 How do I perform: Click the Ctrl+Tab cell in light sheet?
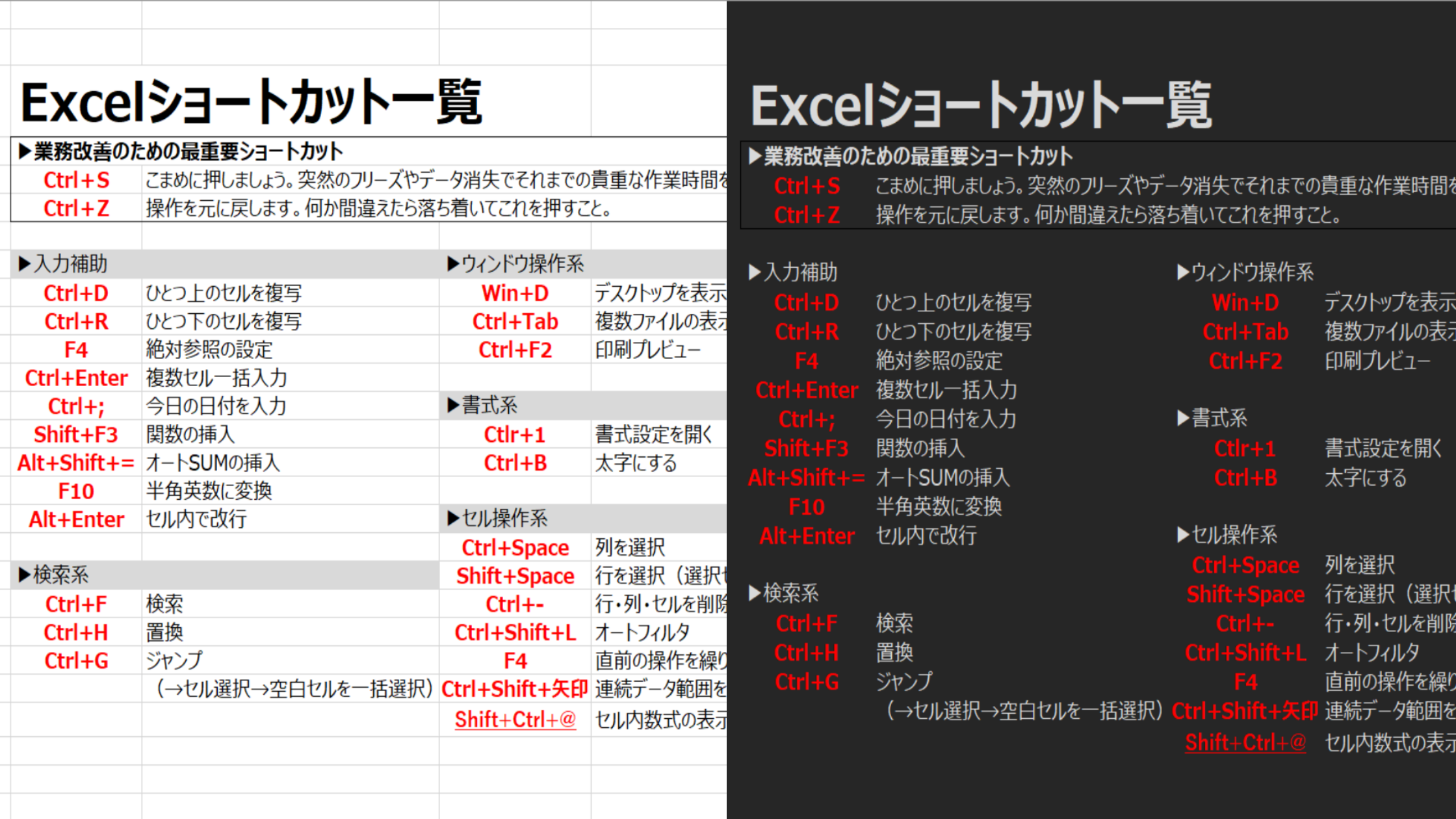coord(515,322)
